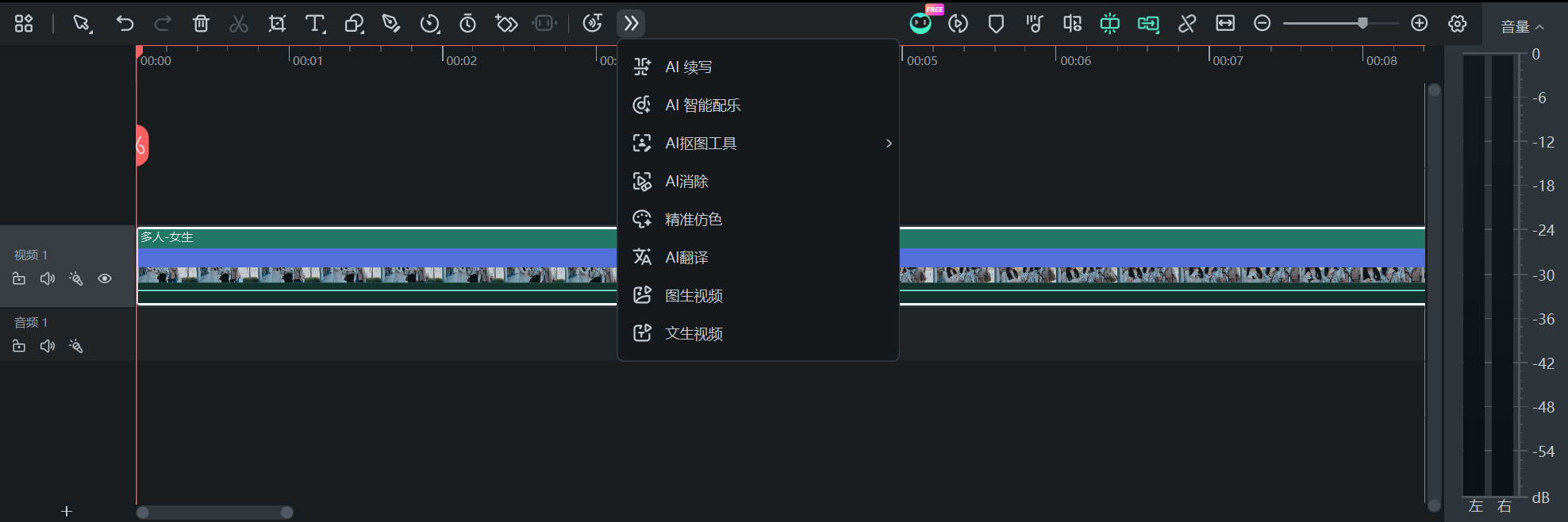The width and height of the screenshot is (1568, 522).
Task: Collapse the 音量 volume meter panel
Action: [x=1522, y=27]
